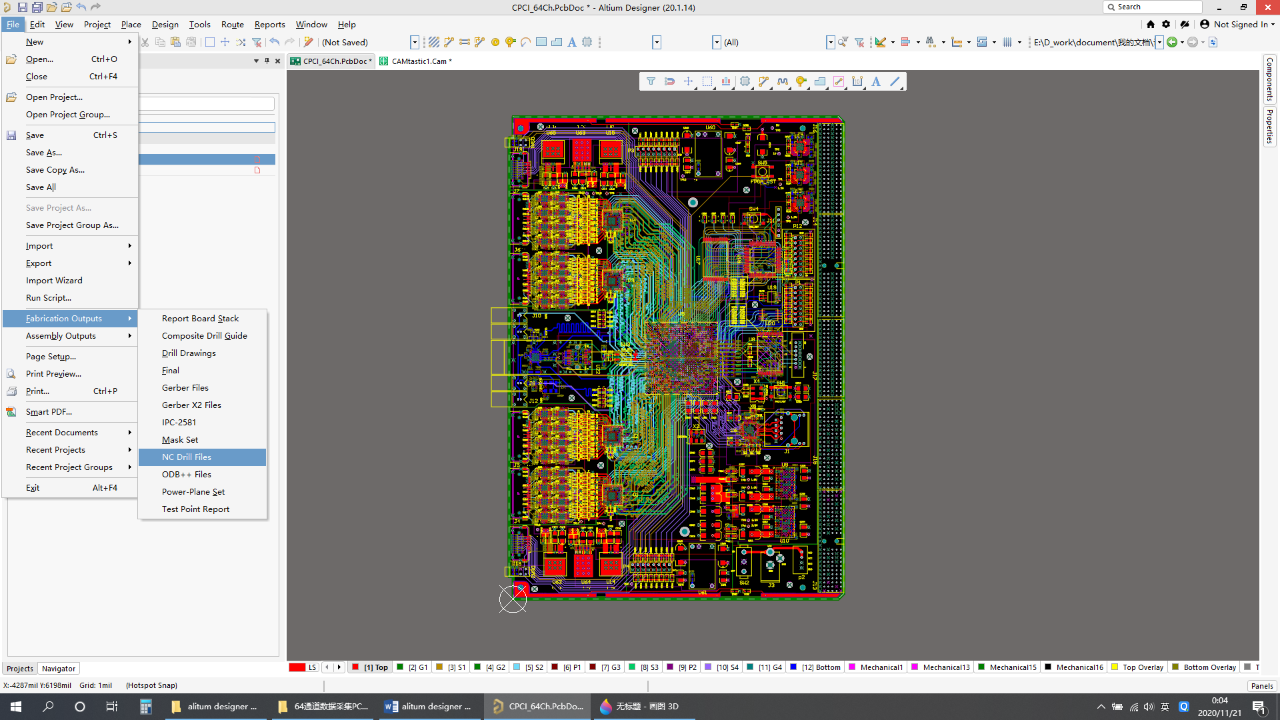Switch to [2] G1 layer tab

413,667
